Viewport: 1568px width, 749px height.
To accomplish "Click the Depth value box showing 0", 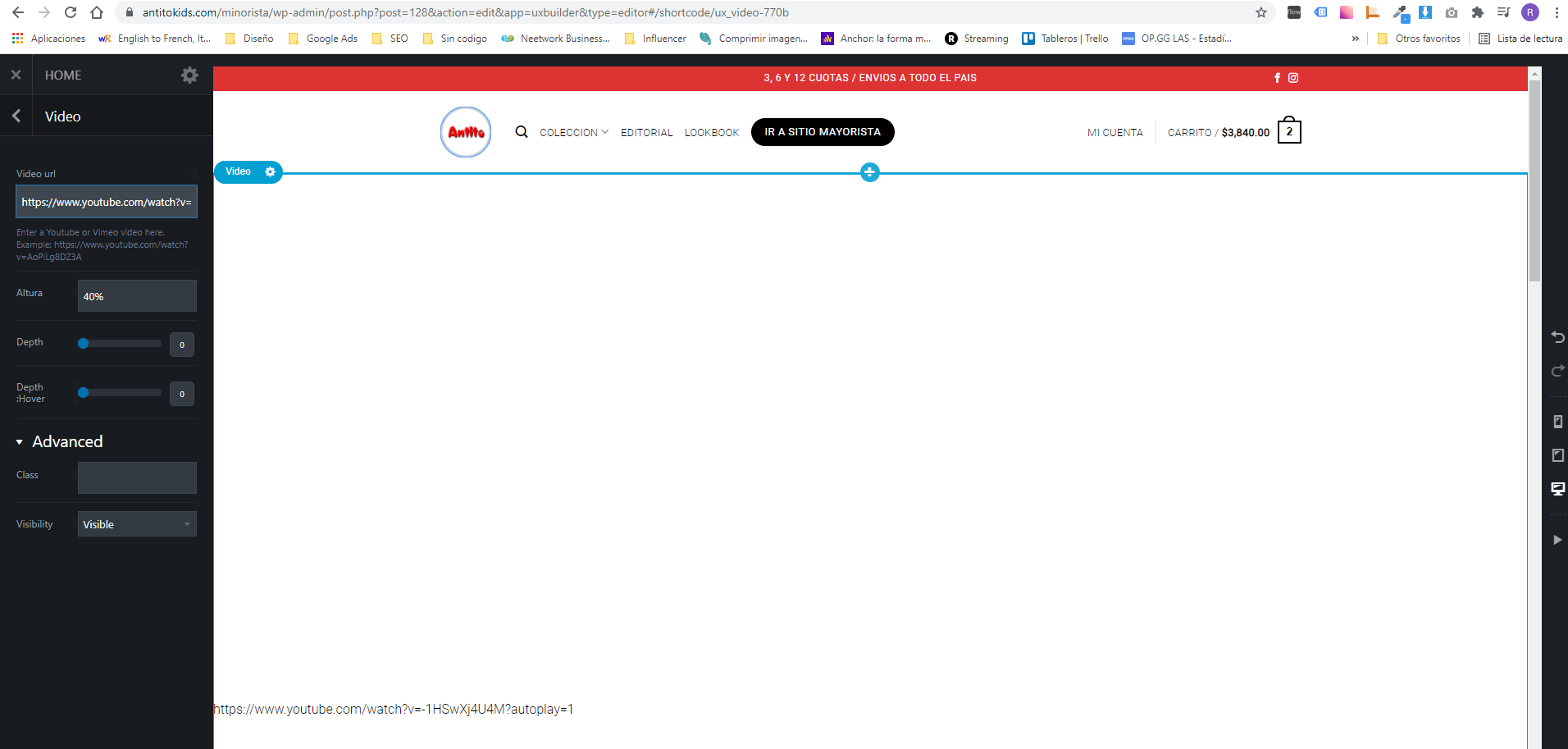I will (x=182, y=345).
